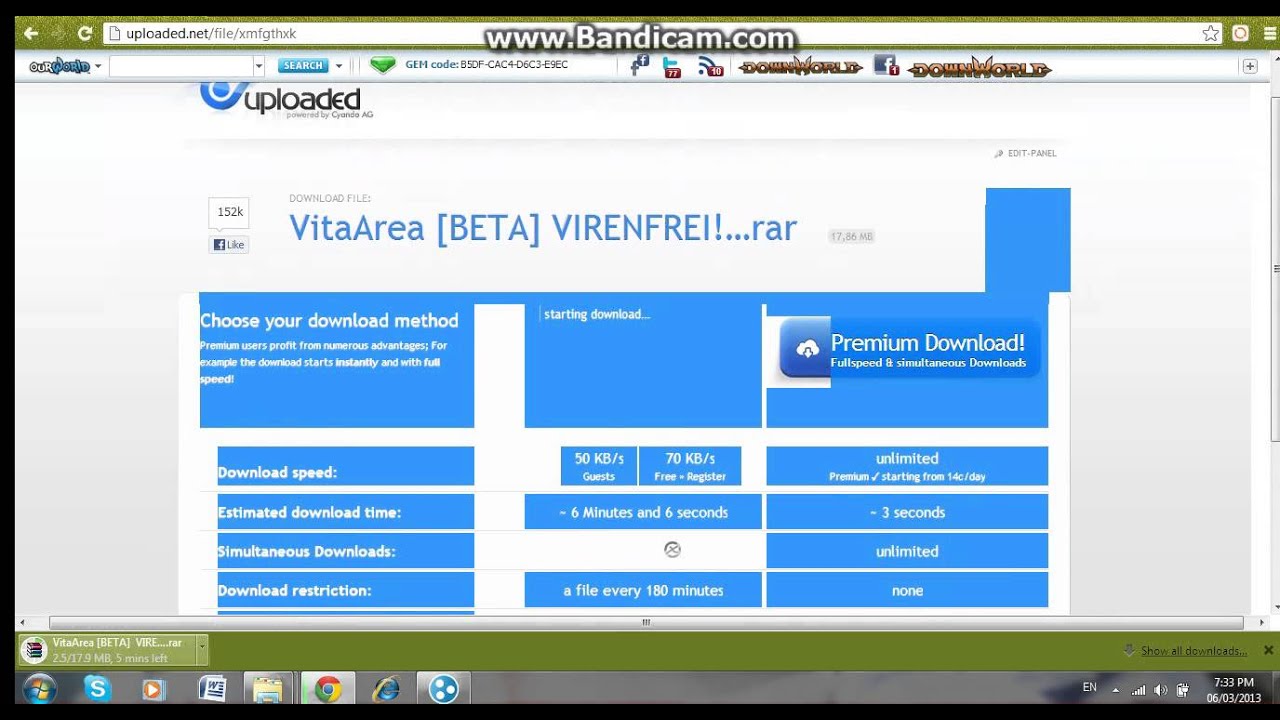This screenshot has height=720, width=1280.
Task: Open the extension icon next to the bookmark star
Action: click(x=1240, y=33)
